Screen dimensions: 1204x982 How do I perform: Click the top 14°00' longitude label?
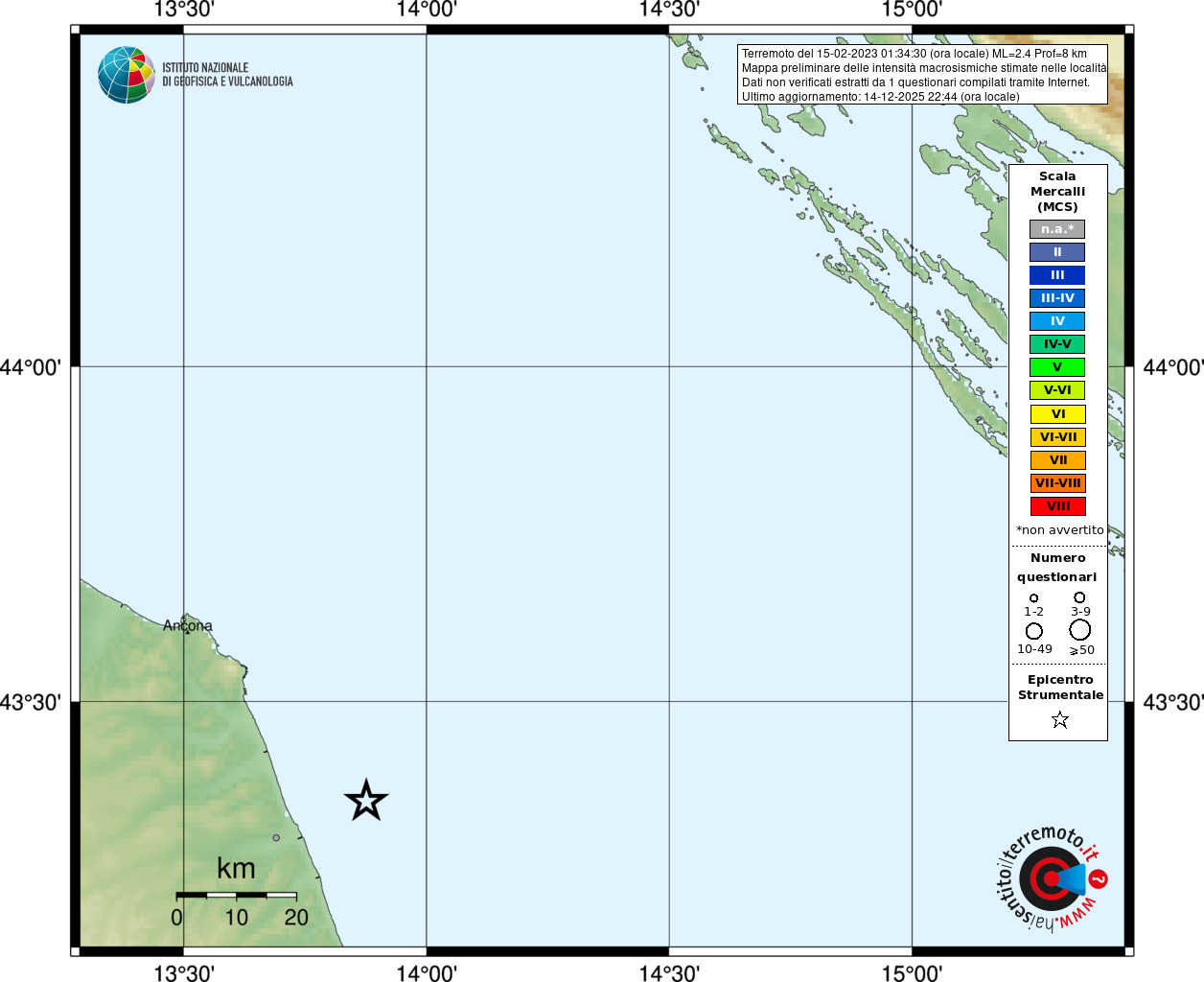click(x=427, y=10)
